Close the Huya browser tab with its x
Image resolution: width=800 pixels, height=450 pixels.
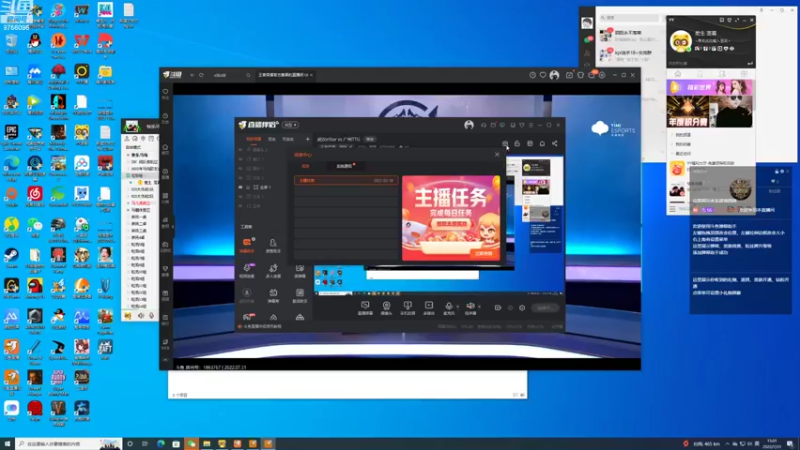(311, 75)
